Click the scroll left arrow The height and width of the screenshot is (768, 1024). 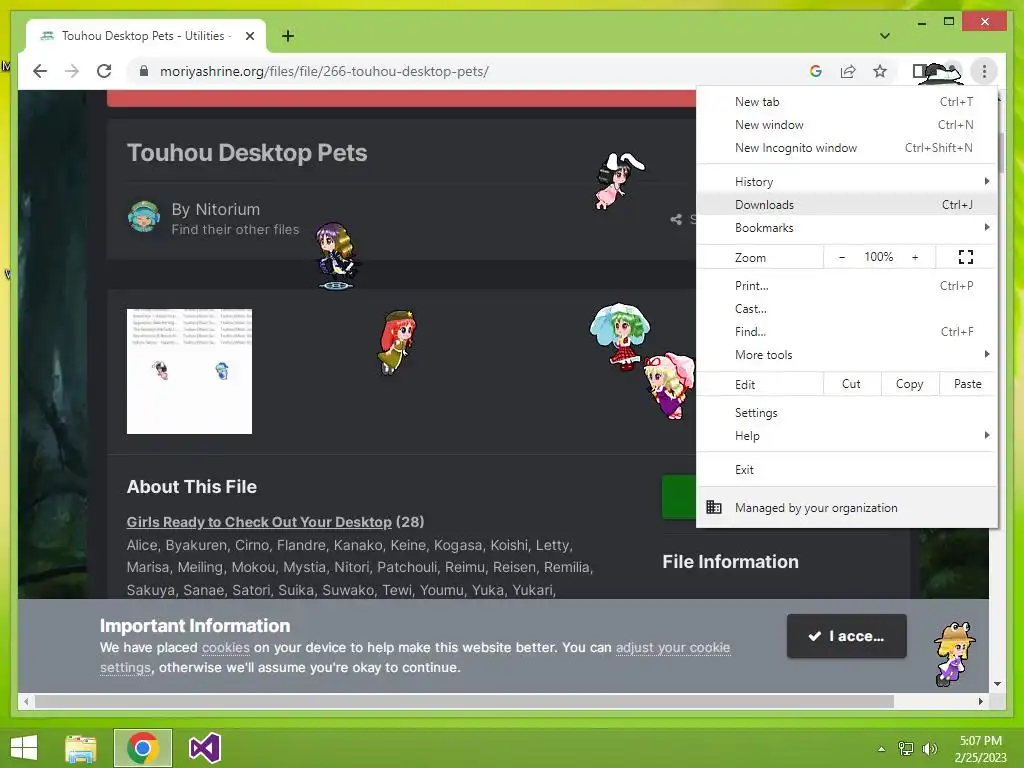[x=26, y=701]
